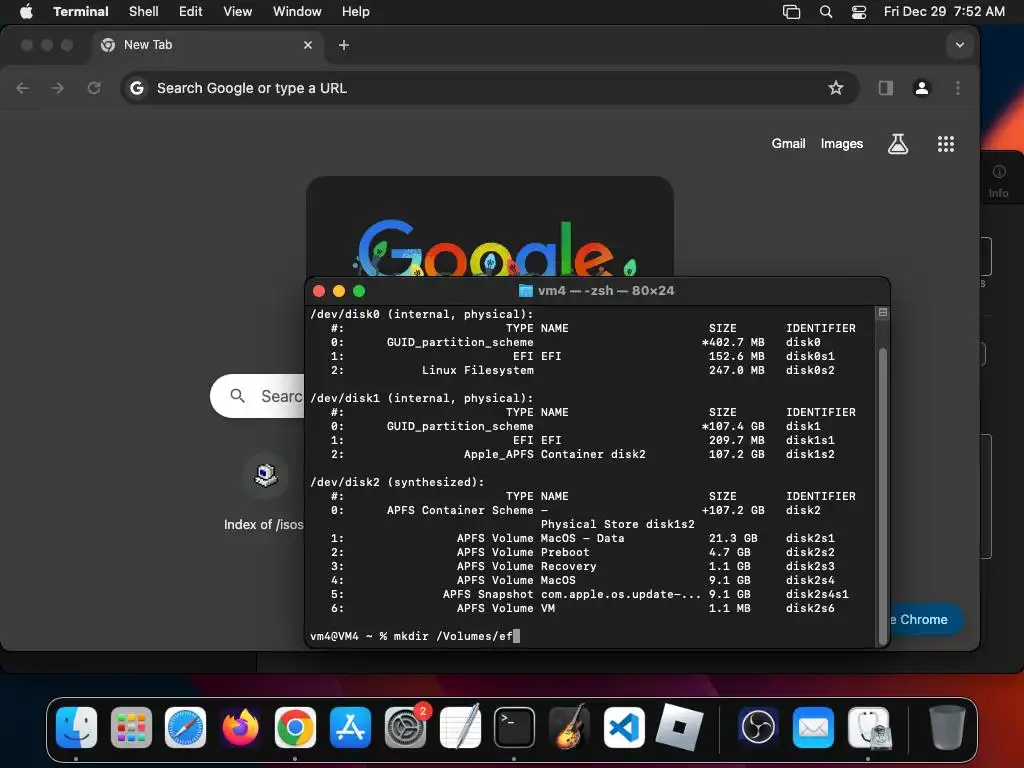Open the Images link
The height and width of the screenshot is (768, 1024).
tap(842, 144)
